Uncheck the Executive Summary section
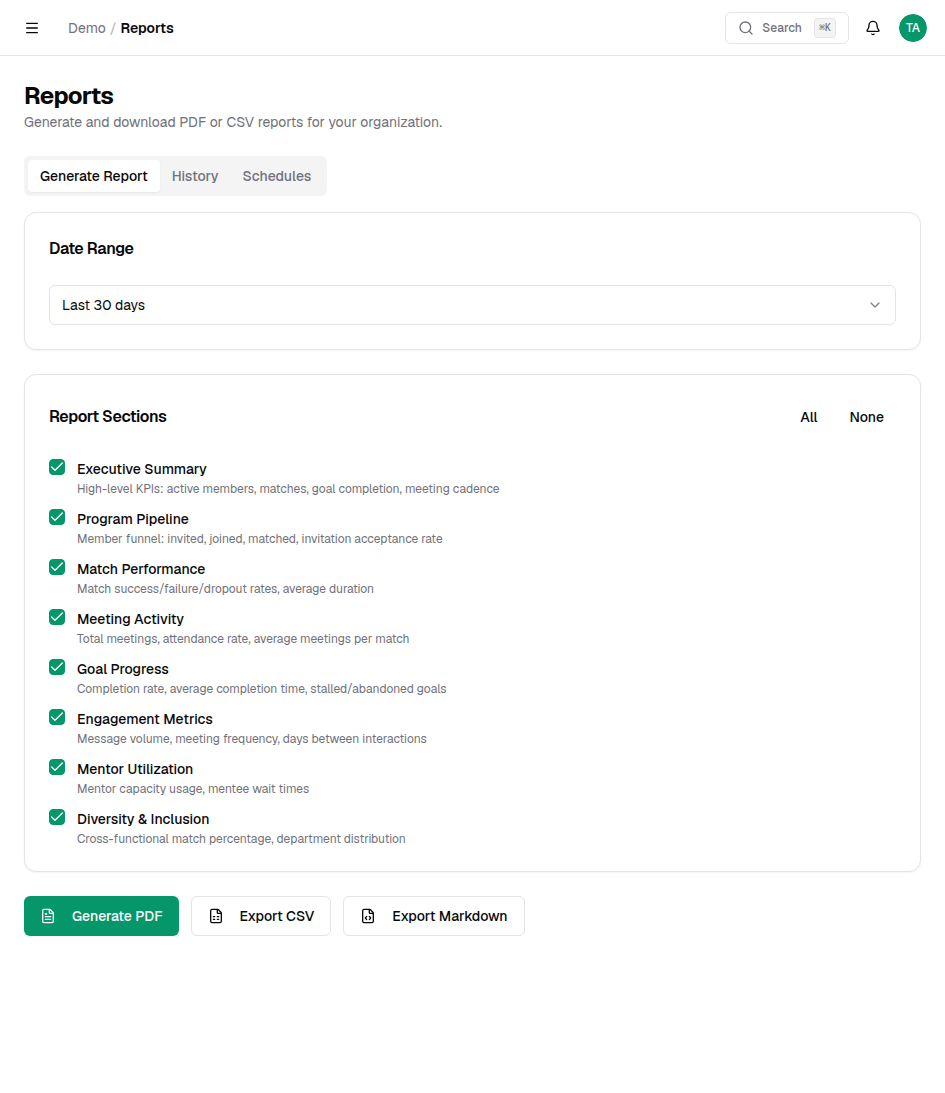The width and height of the screenshot is (945, 1093). (57, 467)
